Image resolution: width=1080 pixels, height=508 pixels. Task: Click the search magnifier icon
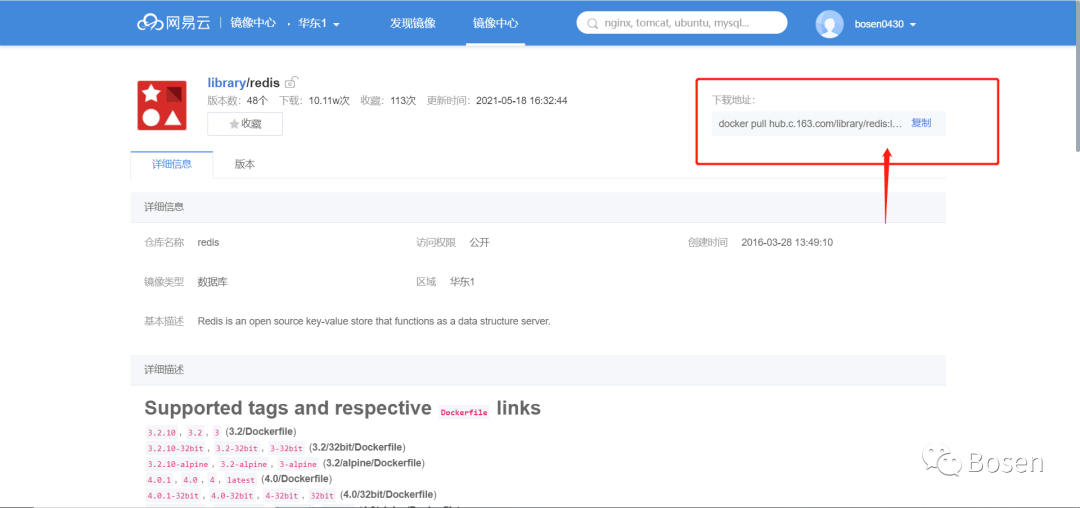coord(592,23)
